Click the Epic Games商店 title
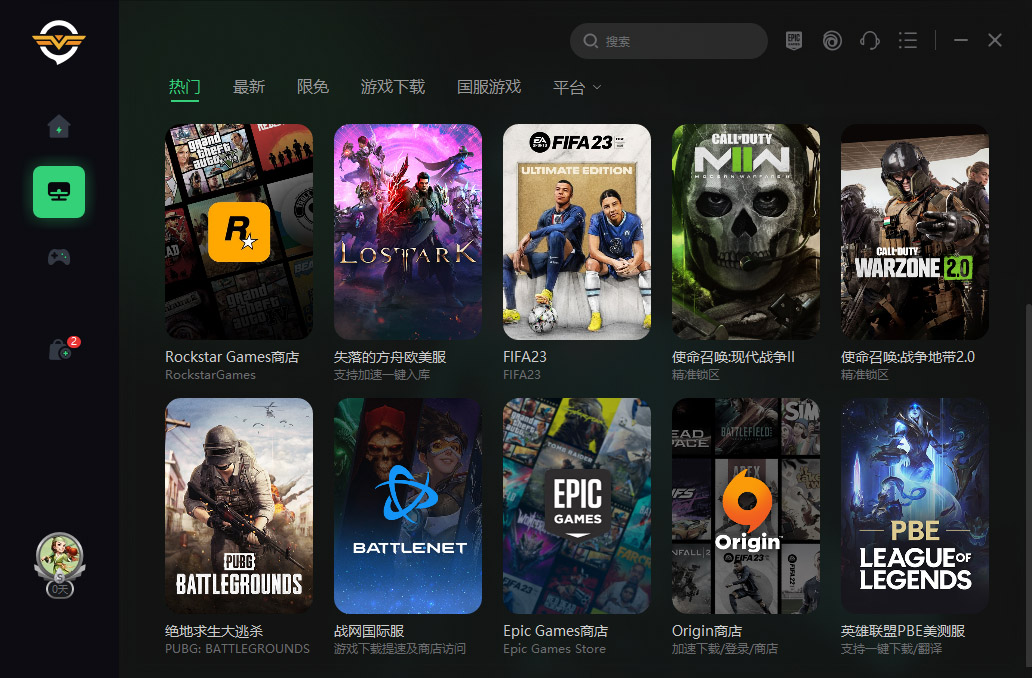The image size is (1032, 678). [555, 631]
